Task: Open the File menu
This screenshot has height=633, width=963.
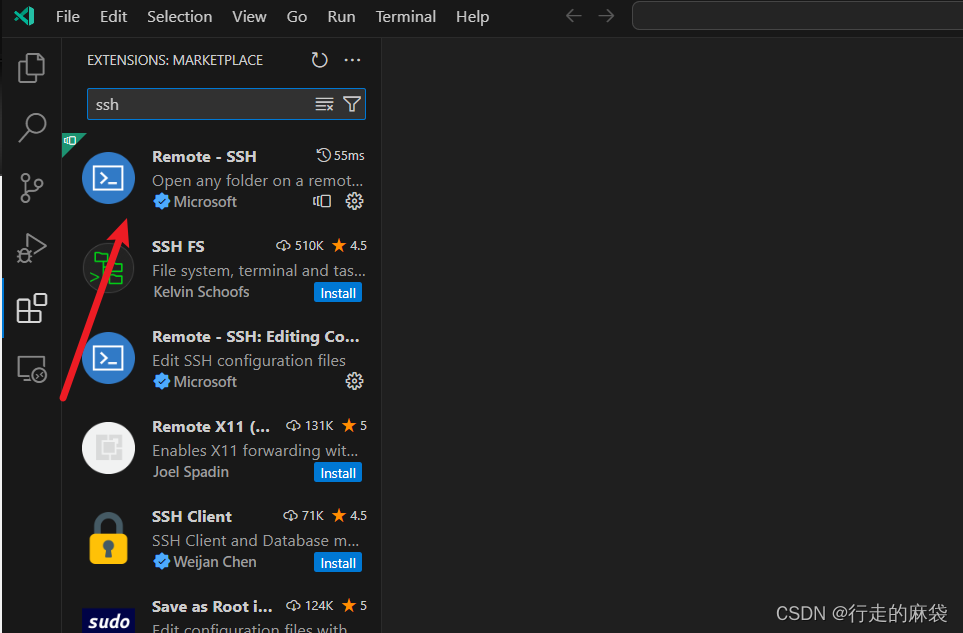Action: click(68, 17)
